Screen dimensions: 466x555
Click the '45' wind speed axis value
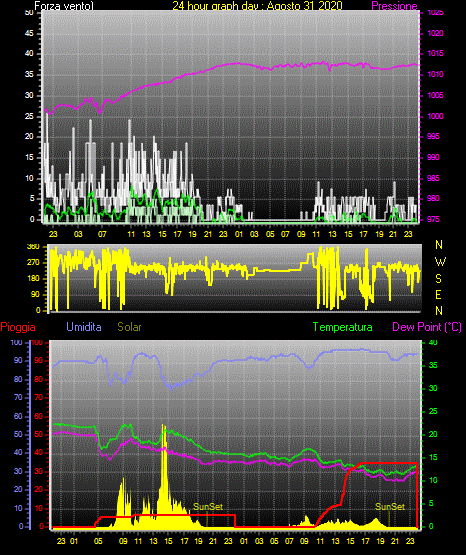[x=29, y=33]
